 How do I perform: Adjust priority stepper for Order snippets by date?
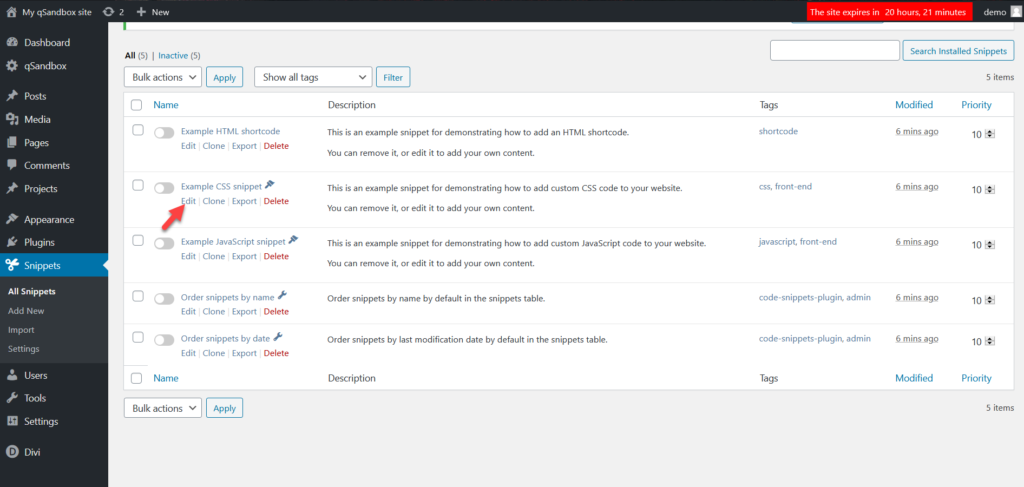click(x=990, y=341)
